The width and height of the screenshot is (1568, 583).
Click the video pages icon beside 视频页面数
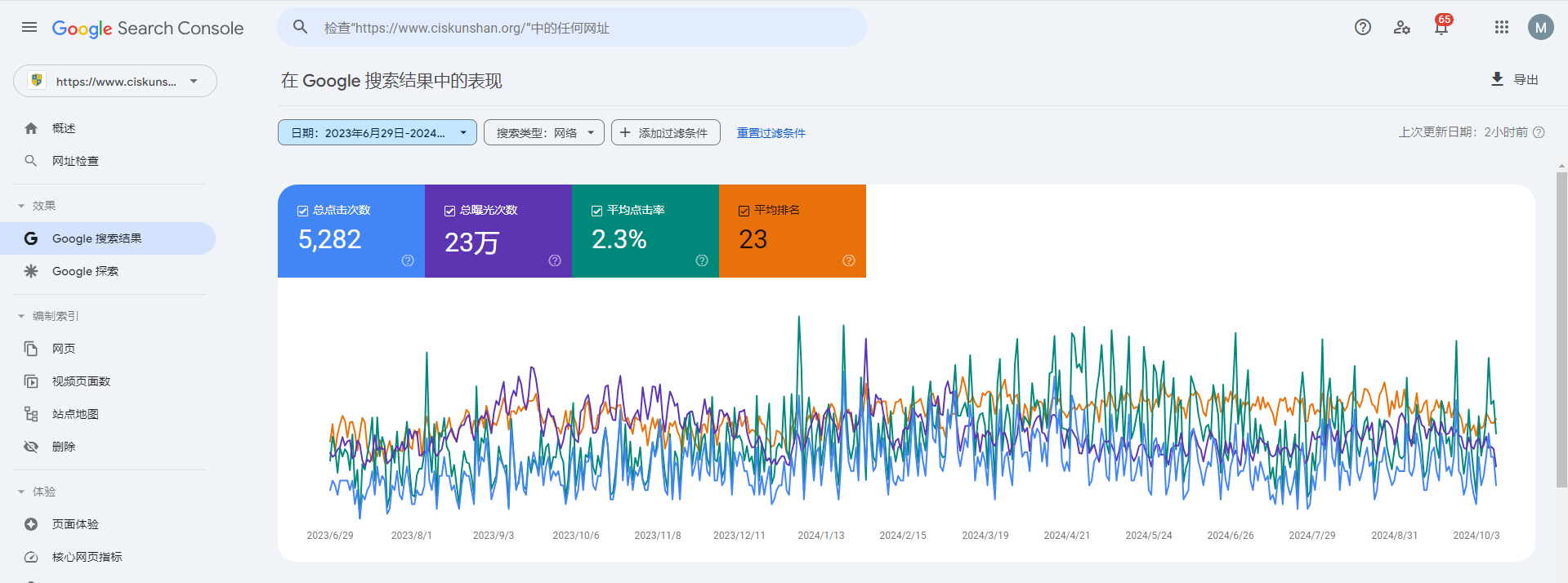[31, 381]
